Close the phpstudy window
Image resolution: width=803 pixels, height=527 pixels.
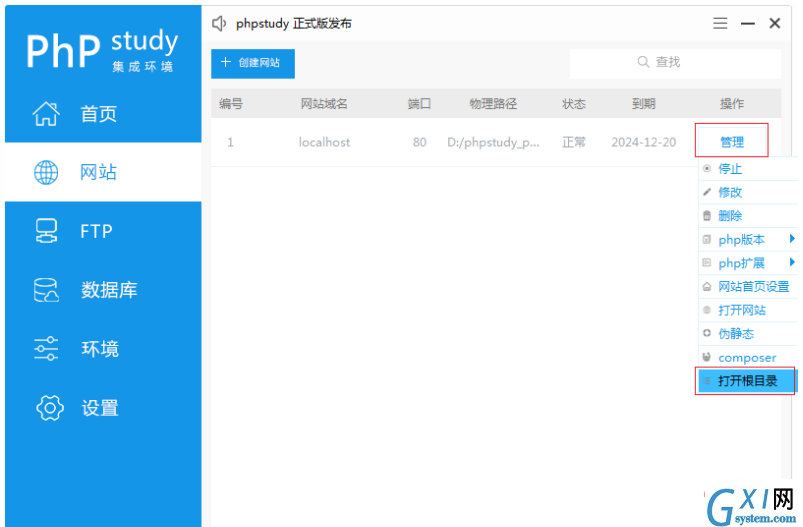pos(775,23)
